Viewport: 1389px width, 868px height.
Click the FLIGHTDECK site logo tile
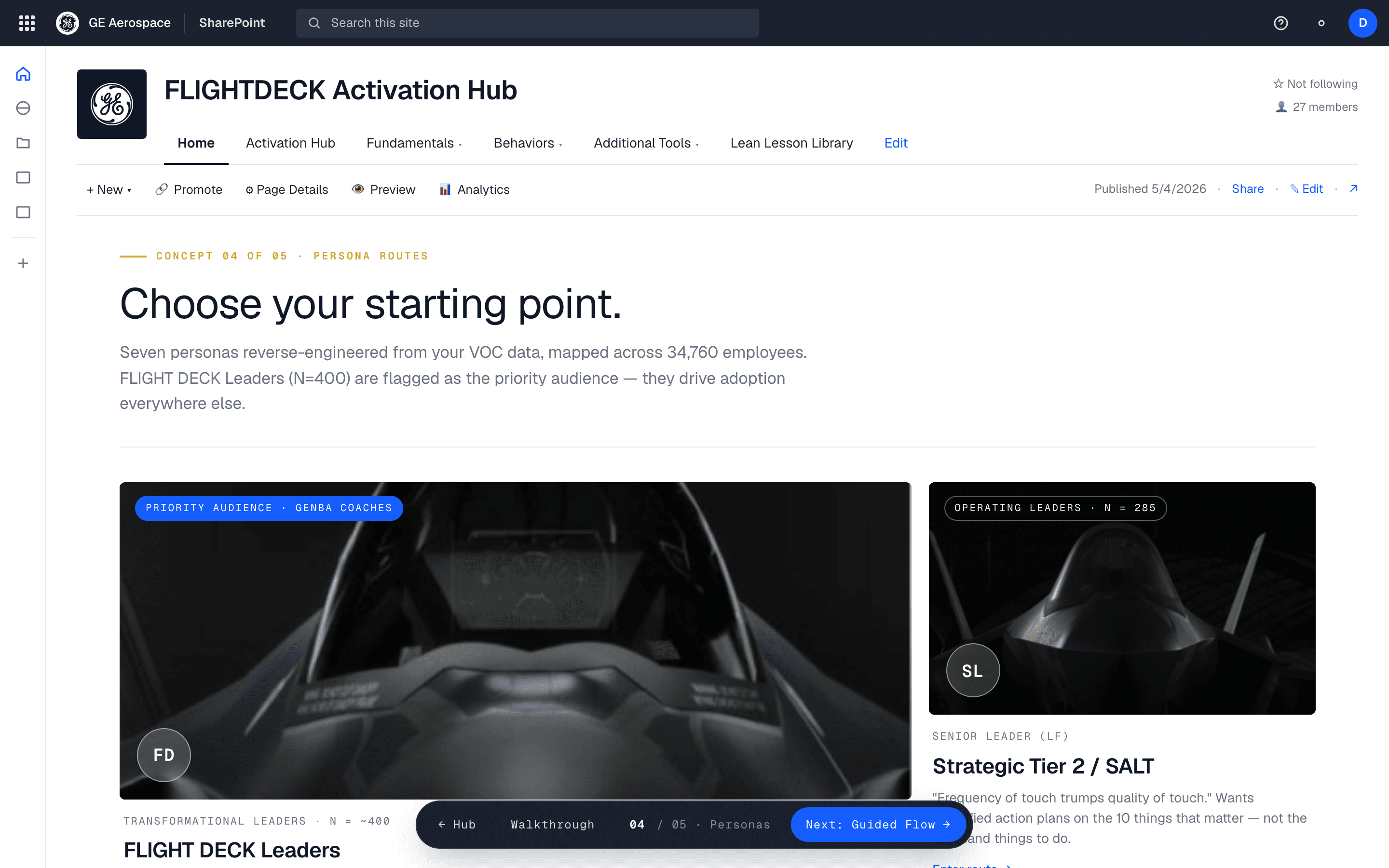point(112,104)
